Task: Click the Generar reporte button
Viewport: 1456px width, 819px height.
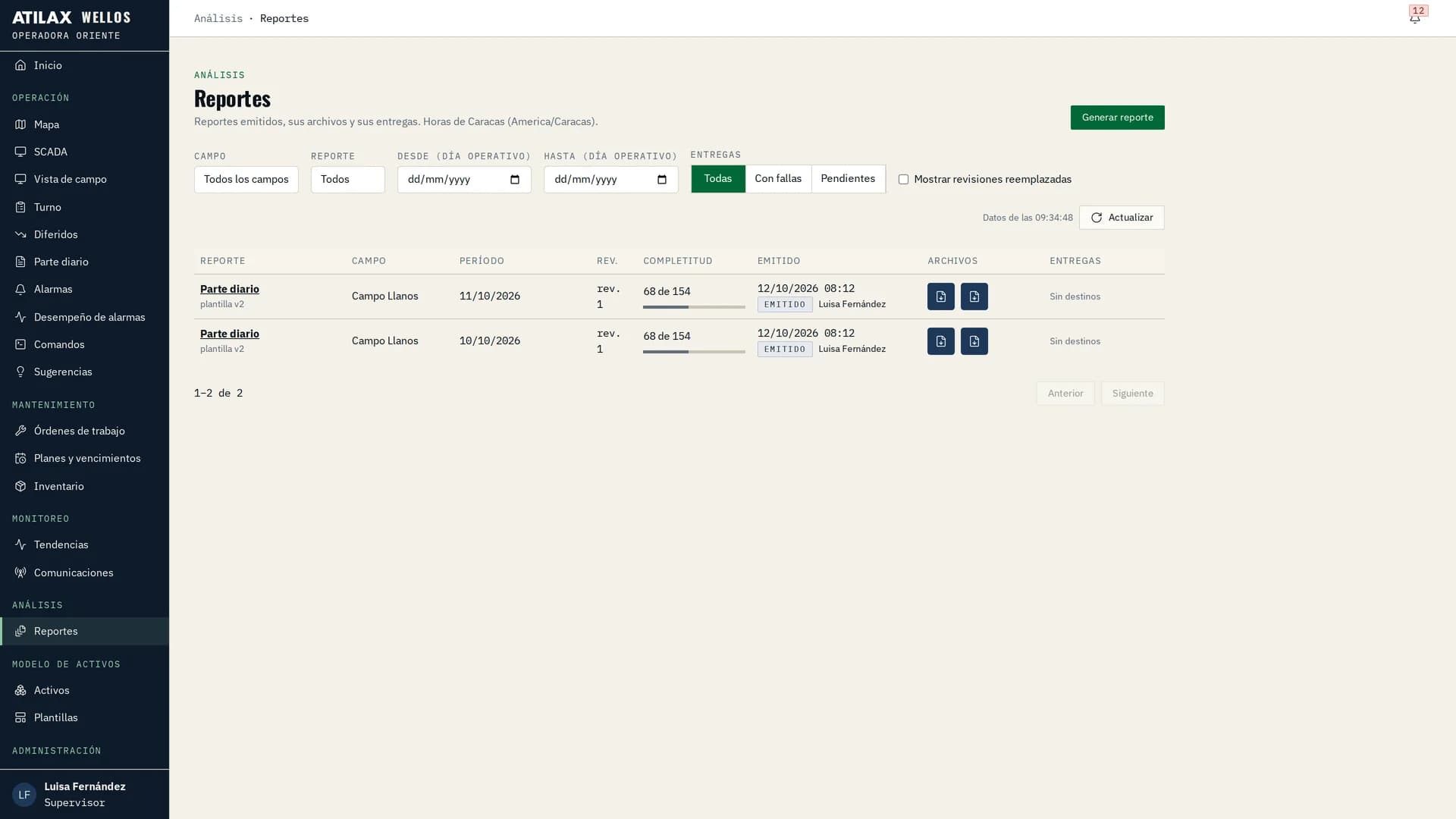Action: click(1117, 118)
